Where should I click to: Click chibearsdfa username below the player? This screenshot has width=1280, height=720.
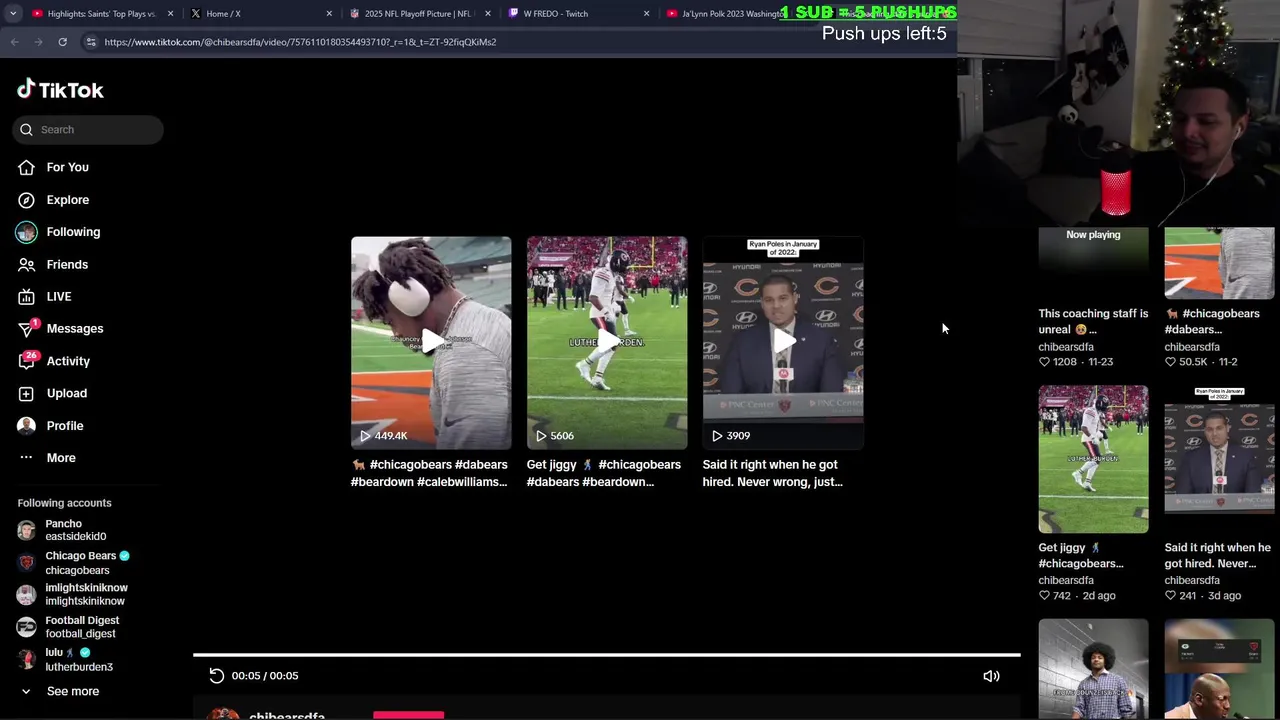pos(287,715)
